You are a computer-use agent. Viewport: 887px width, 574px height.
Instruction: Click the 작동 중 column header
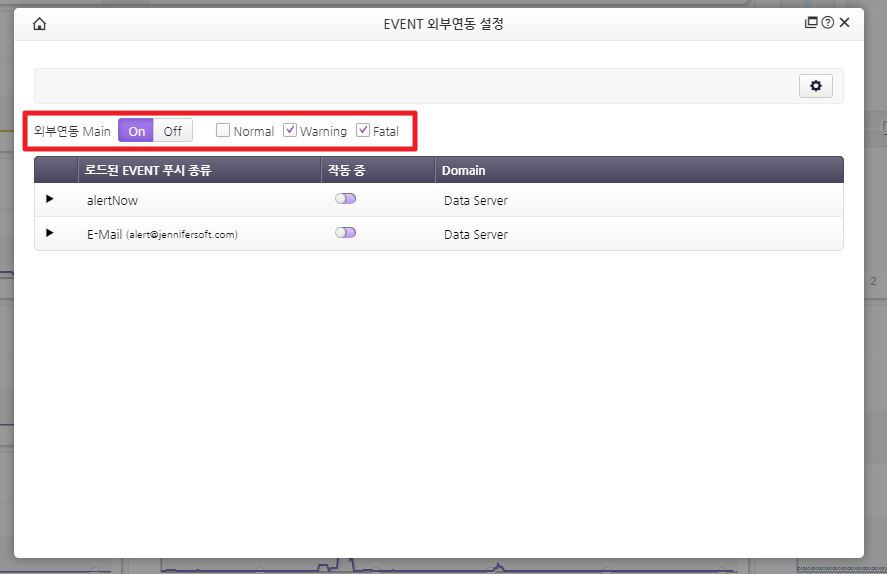tap(347, 171)
